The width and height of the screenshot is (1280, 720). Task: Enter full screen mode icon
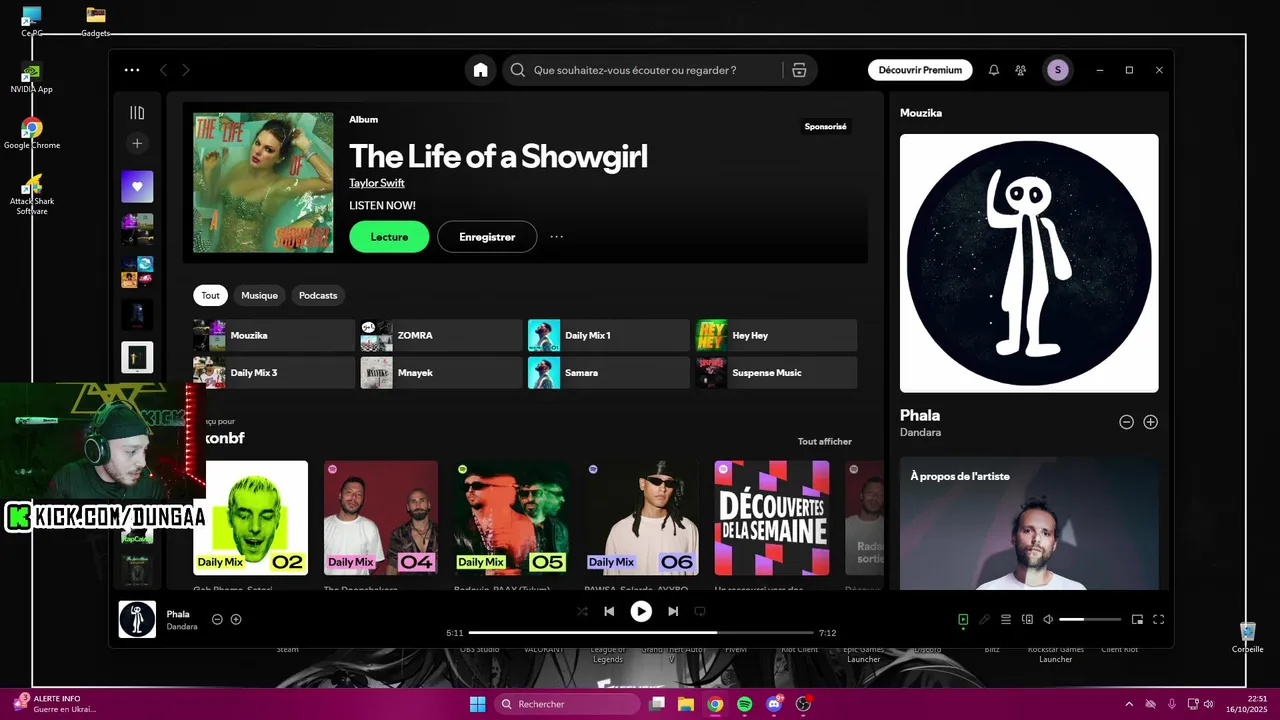(1159, 619)
